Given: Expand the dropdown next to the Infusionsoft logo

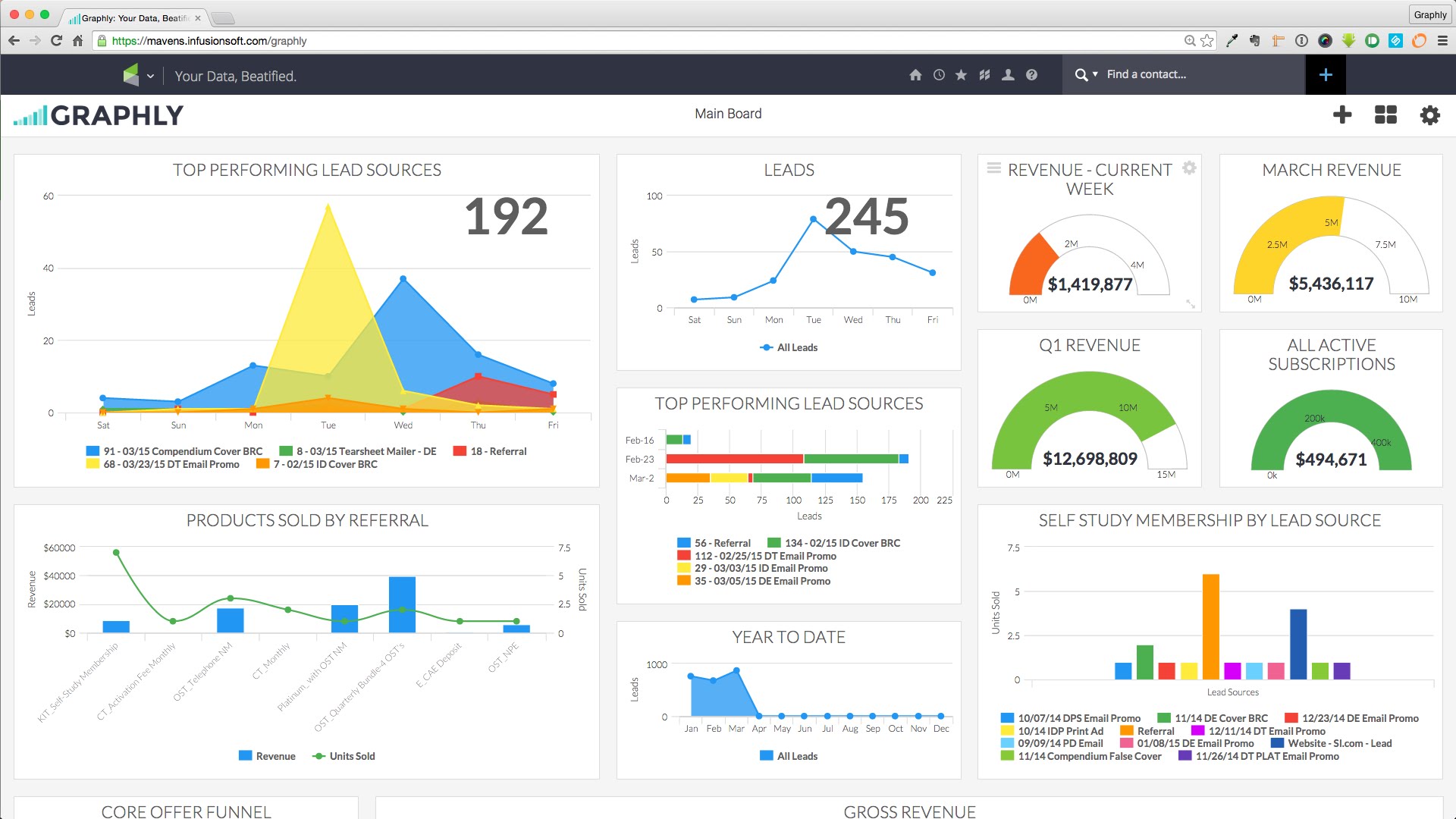Looking at the screenshot, I should 149,74.
